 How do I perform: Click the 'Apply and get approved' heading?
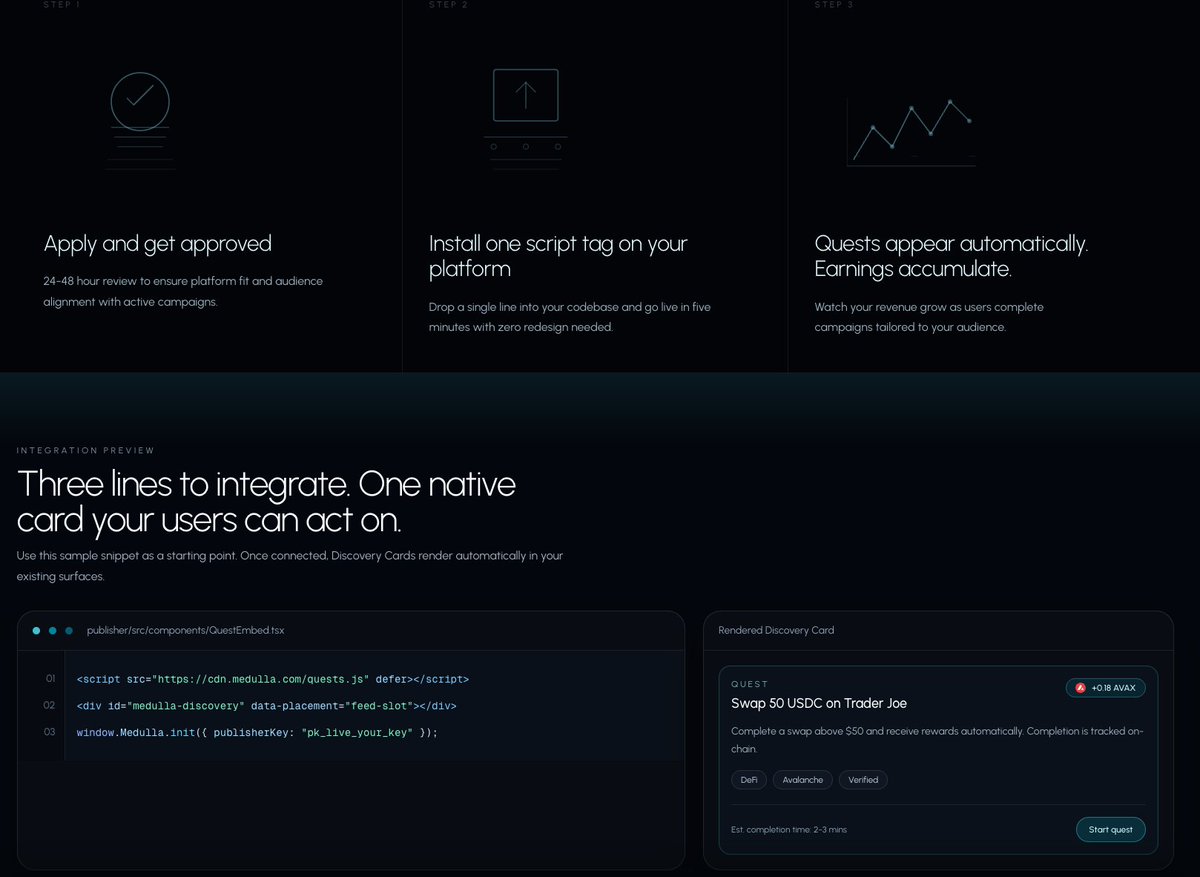(x=158, y=244)
